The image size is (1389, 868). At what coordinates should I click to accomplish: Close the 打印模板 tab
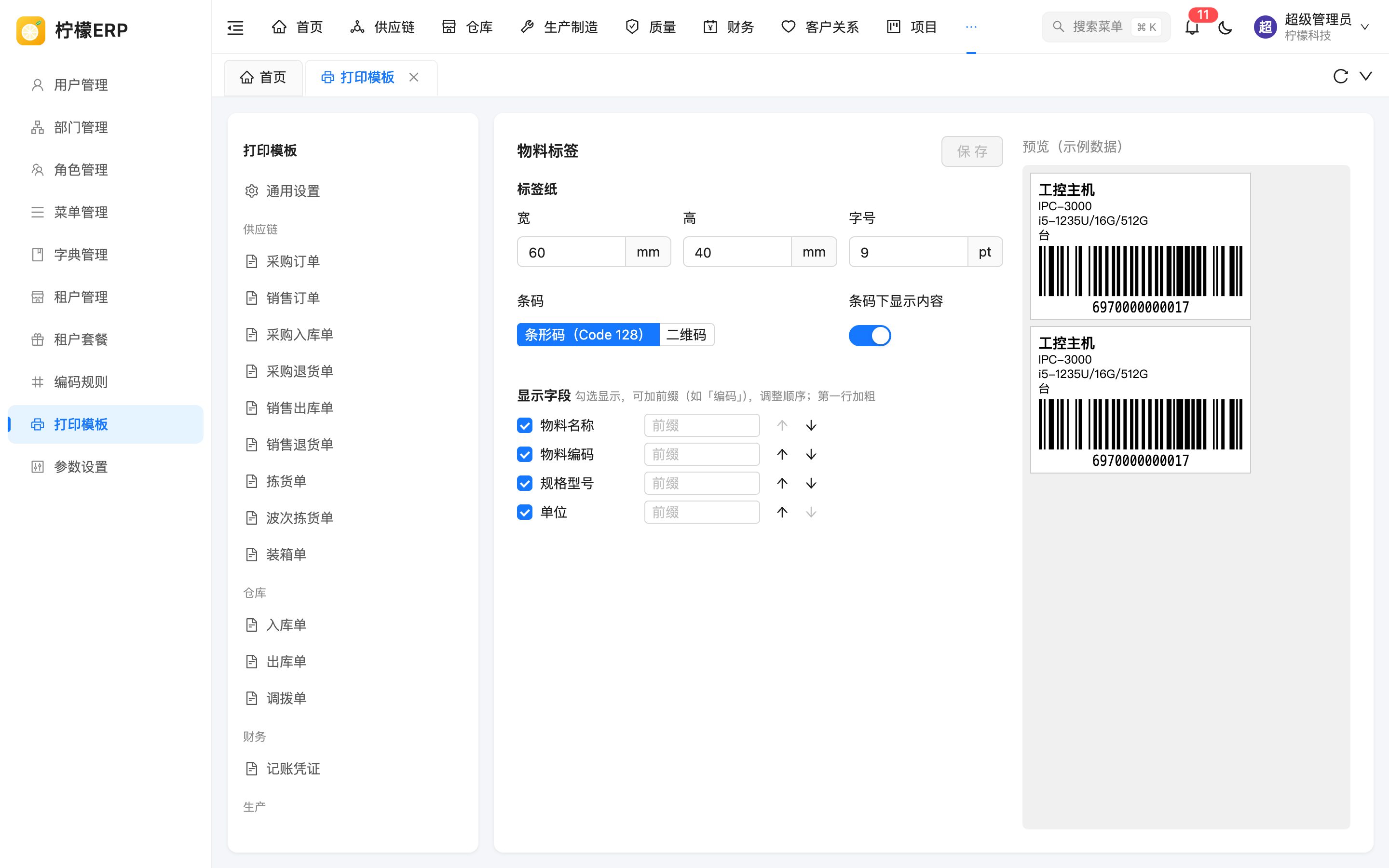click(414, 77)
